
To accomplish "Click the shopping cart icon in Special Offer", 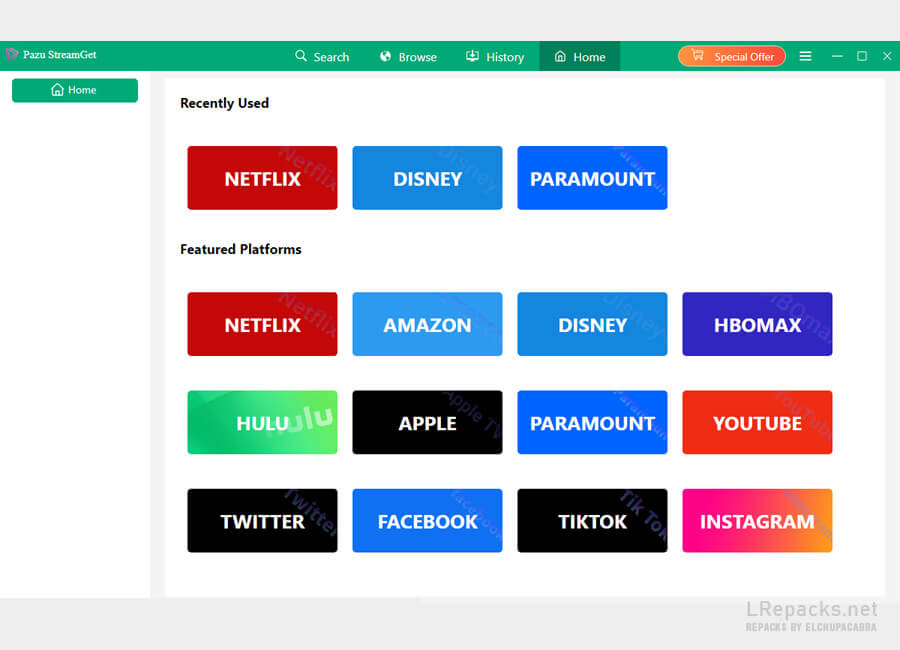I will click(x=697, y=56).
